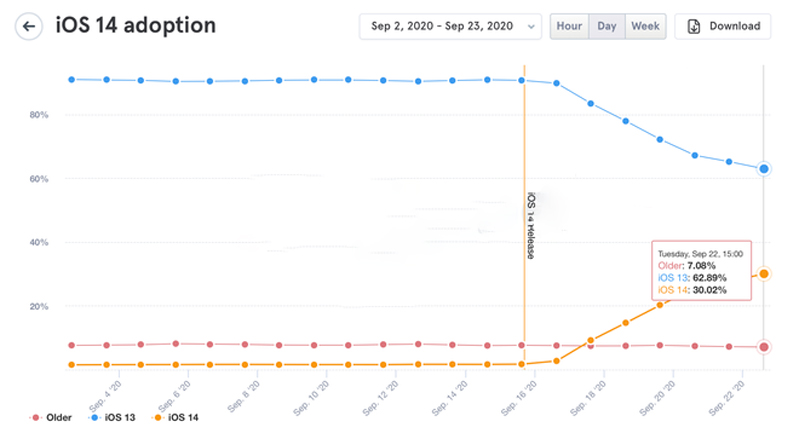
Task: Click highlighted iOS 14 endpoint at 30.02%
Action: pyautogui.click(x=764, y=273)
